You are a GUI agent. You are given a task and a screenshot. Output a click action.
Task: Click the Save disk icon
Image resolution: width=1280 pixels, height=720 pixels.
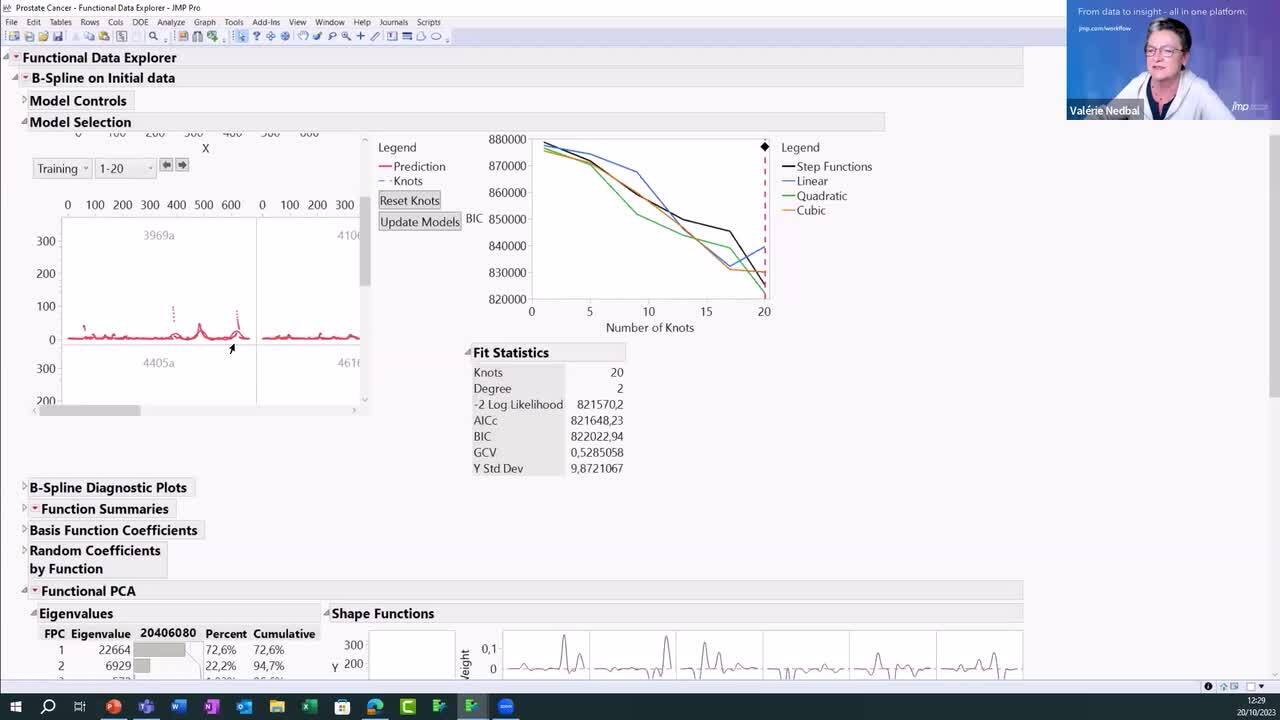tap(58, 36)
